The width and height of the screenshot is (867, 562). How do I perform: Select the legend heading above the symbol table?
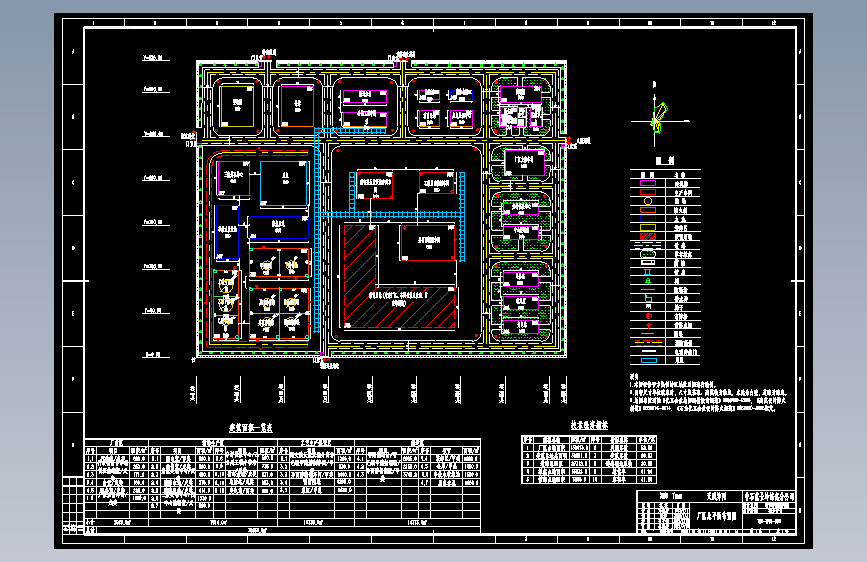pos(665,160)
